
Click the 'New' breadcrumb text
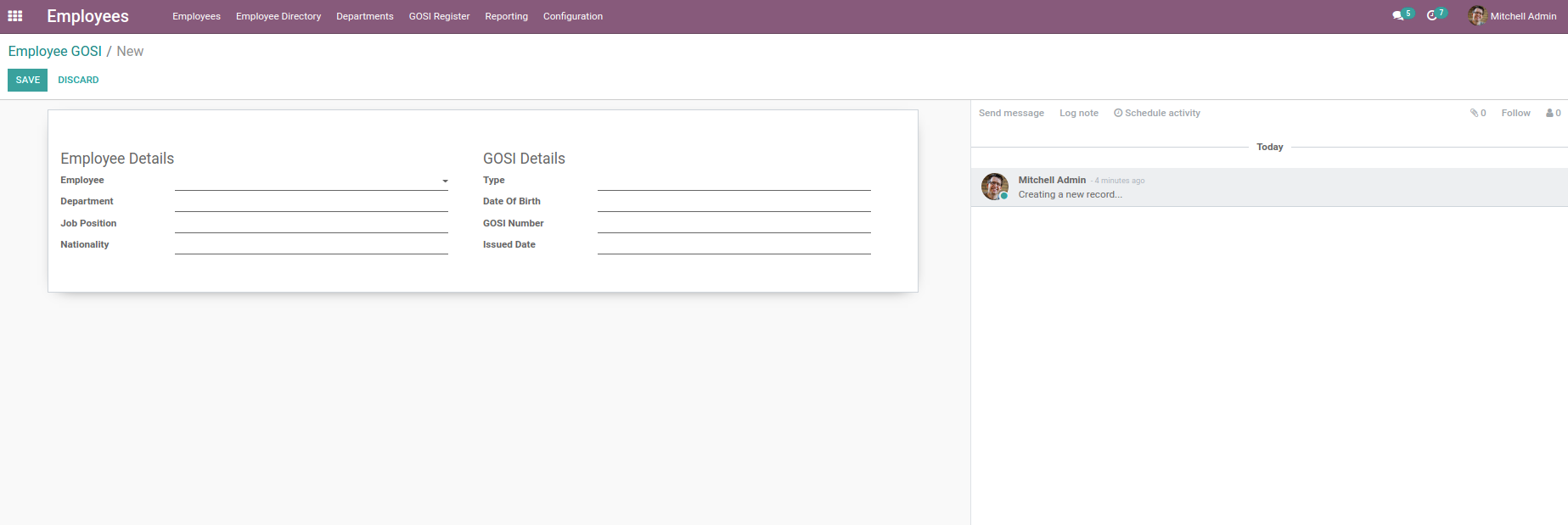(130, 51)
